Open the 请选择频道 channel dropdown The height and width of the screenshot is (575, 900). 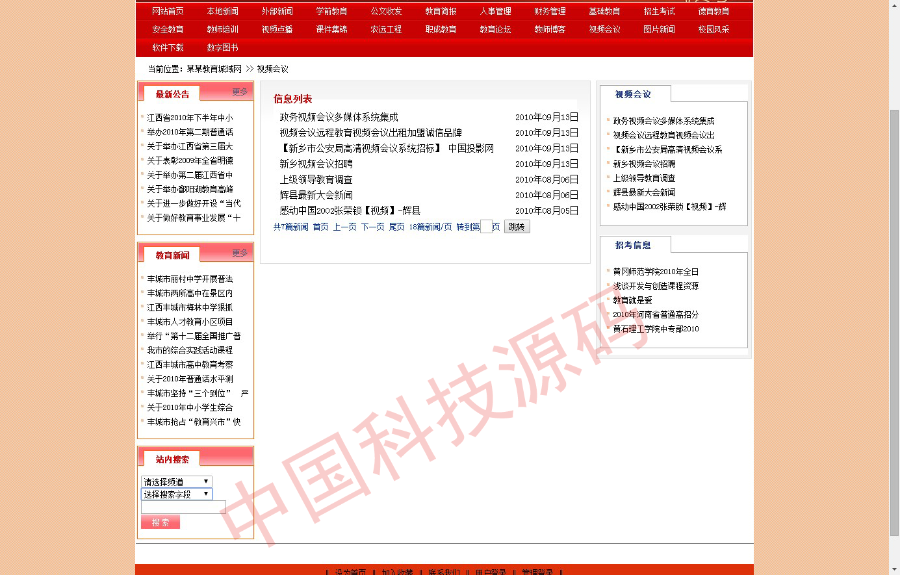176,482
